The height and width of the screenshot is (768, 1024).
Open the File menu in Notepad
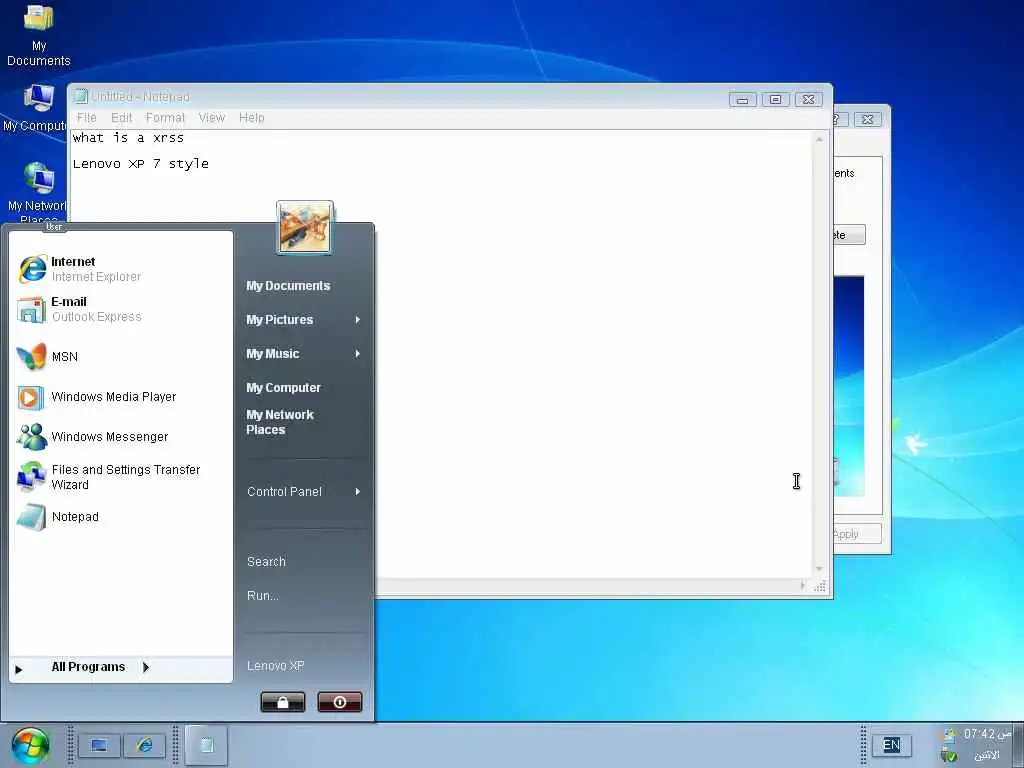pos(86,118)
